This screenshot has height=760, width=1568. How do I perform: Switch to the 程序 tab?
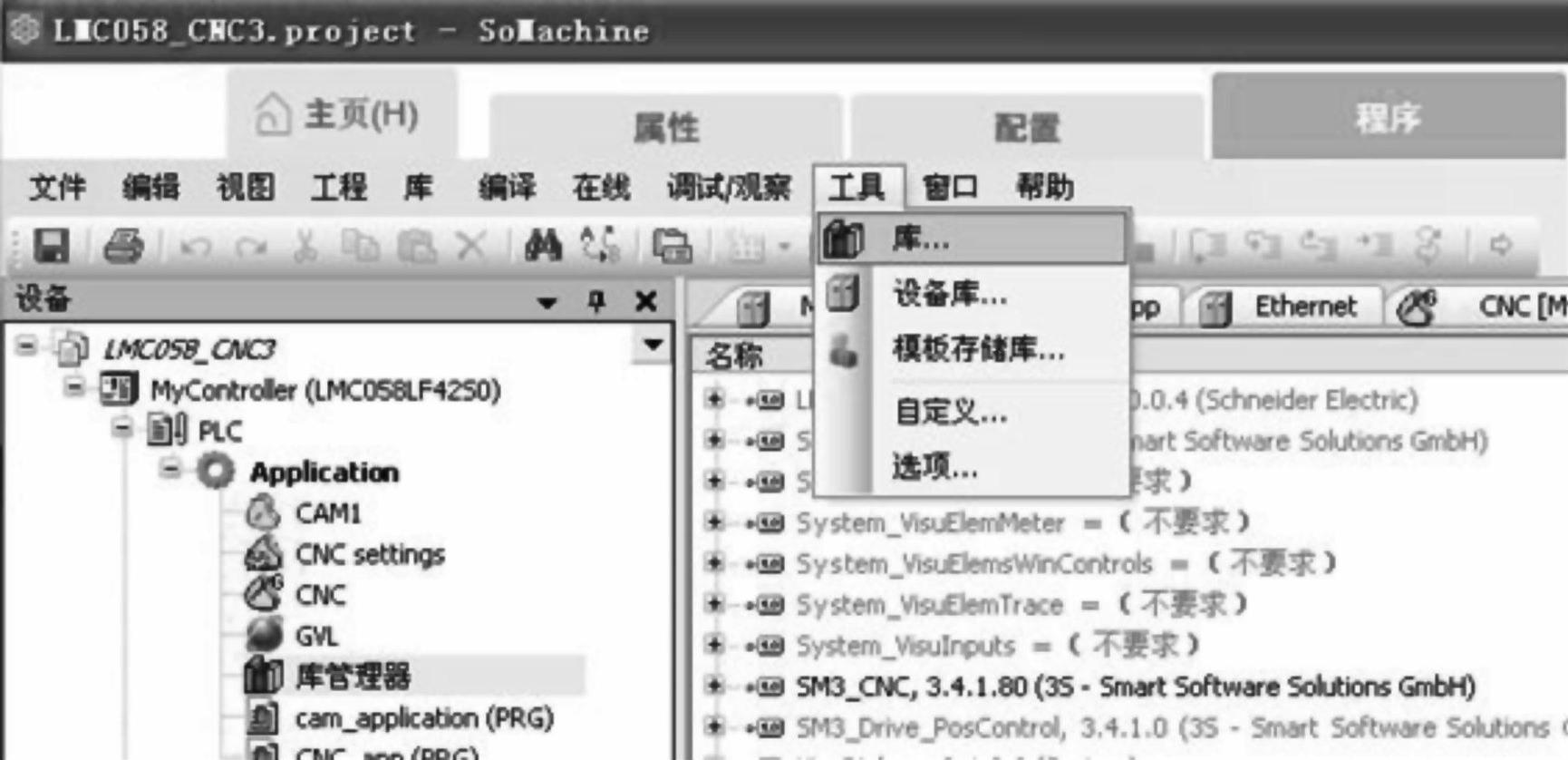pos(1388,117)
